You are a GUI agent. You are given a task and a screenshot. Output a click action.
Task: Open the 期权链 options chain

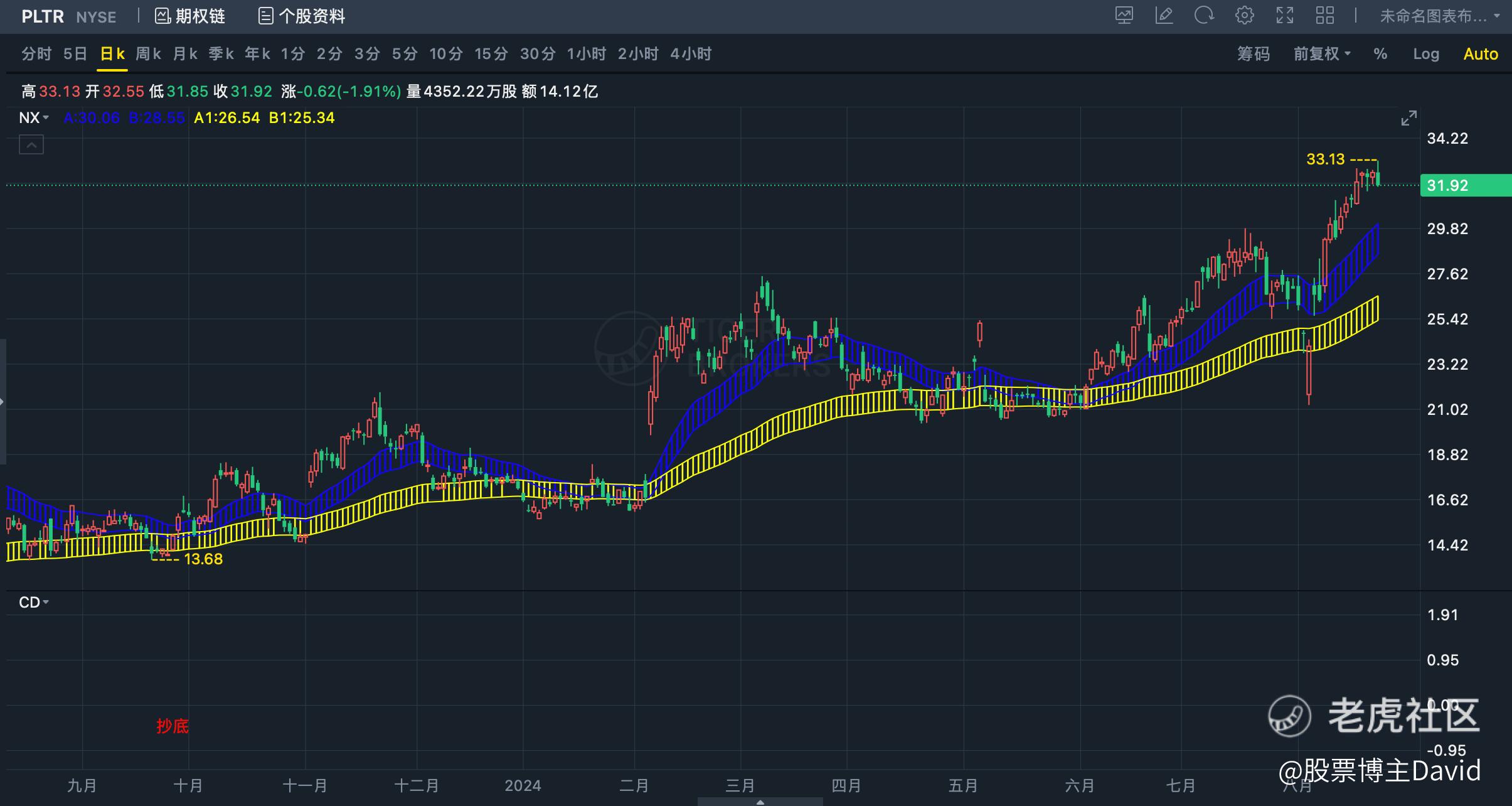[190, 16]
